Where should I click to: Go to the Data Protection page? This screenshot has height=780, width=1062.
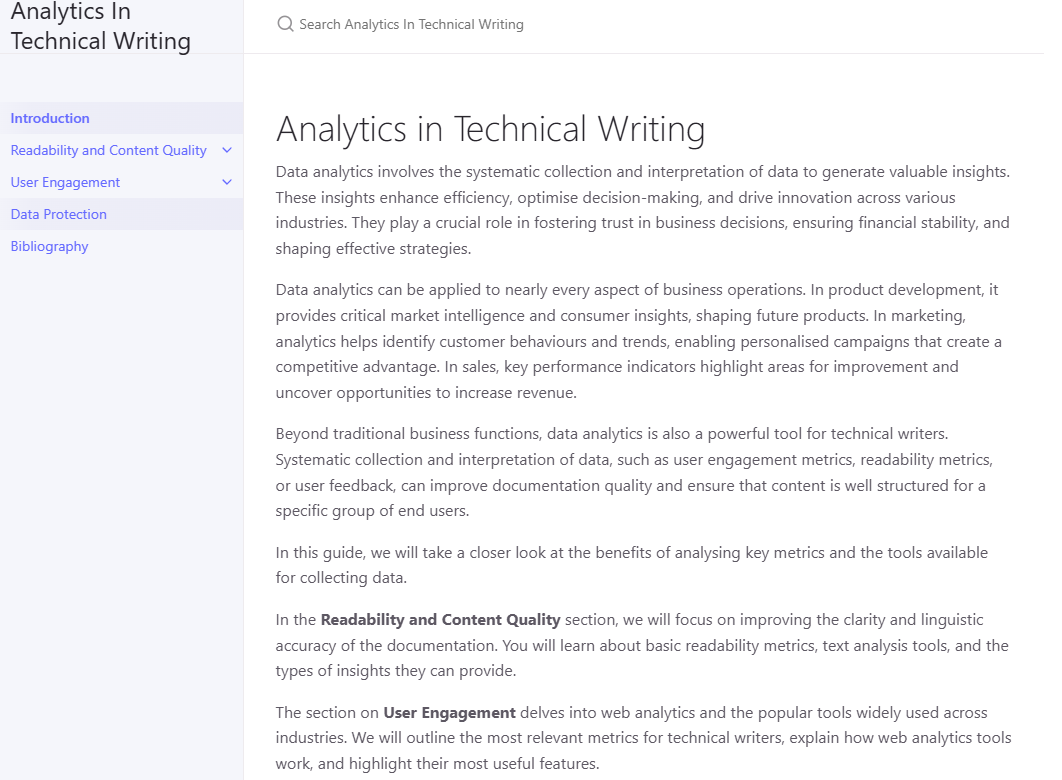click(59, 214)
